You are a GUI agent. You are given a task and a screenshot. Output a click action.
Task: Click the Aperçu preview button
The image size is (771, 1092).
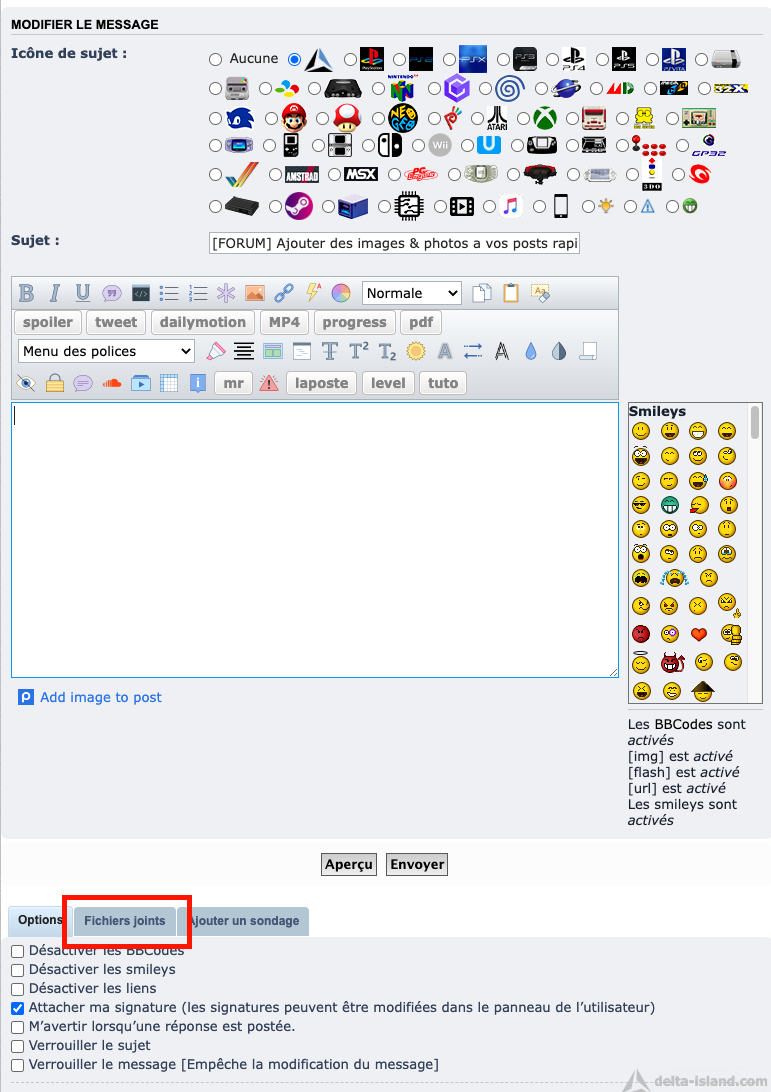tap(349, 864)
